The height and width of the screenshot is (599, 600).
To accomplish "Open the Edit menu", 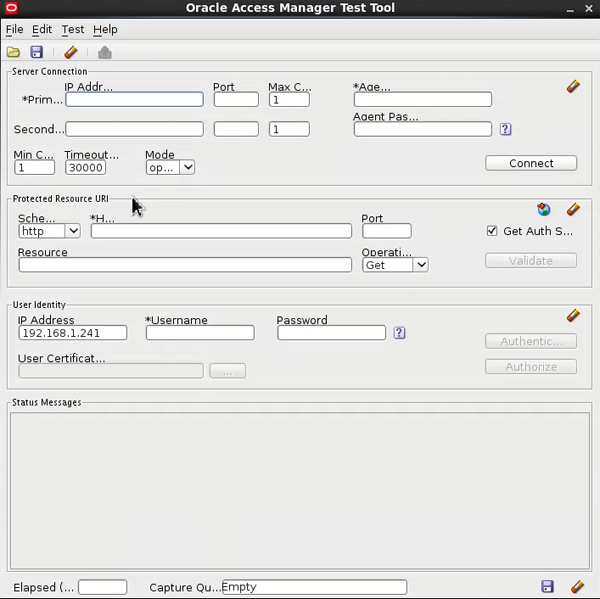I will pos(42,29).
